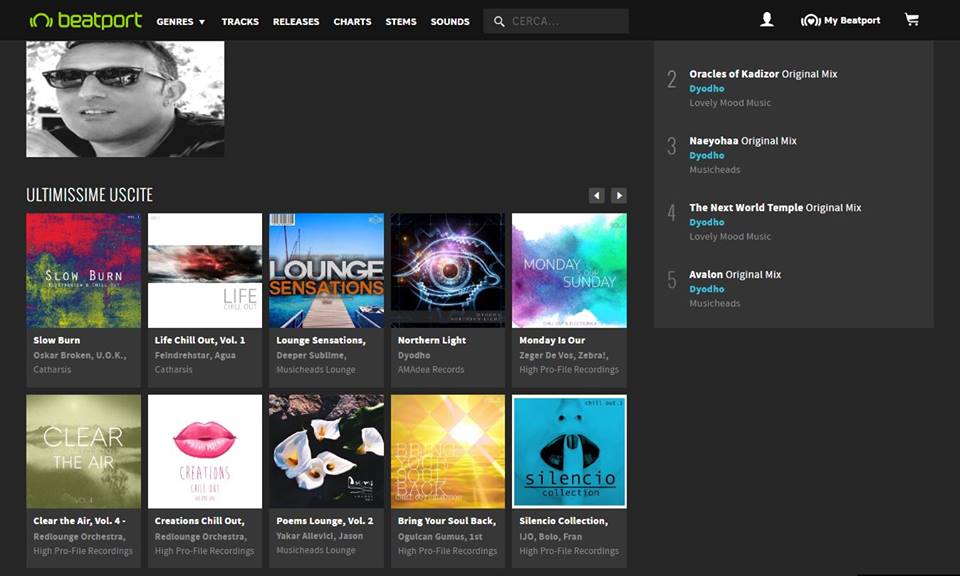This screenshot has width=960, height=576.
Task: Click Dyodho under The Next World Temple
Action: click(707, 222)
